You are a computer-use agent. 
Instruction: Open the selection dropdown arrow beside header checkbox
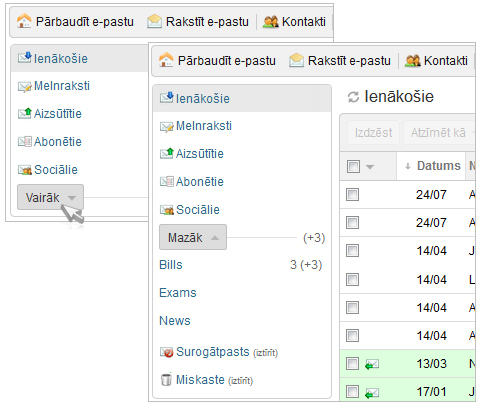point(370,167)
